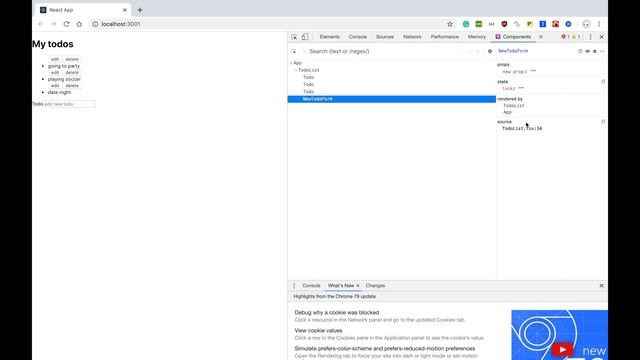View source code icon for NewTodoForm

602,51
